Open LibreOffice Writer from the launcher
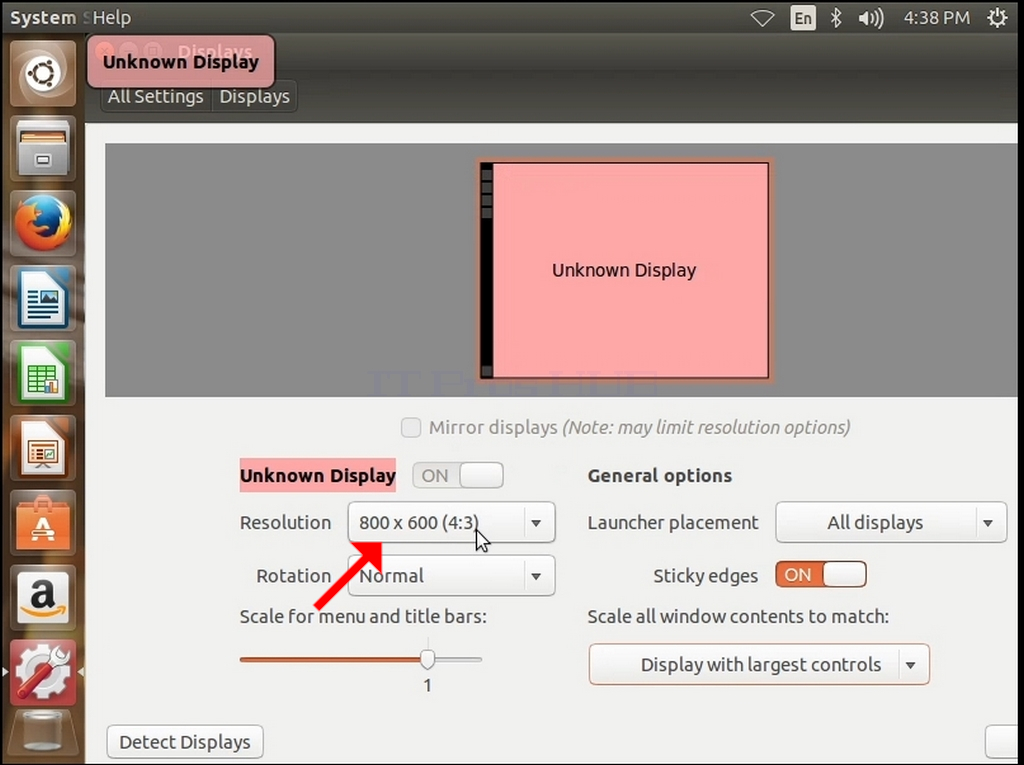This screenshot has width=1024, height=765. [x=43, y=299]
